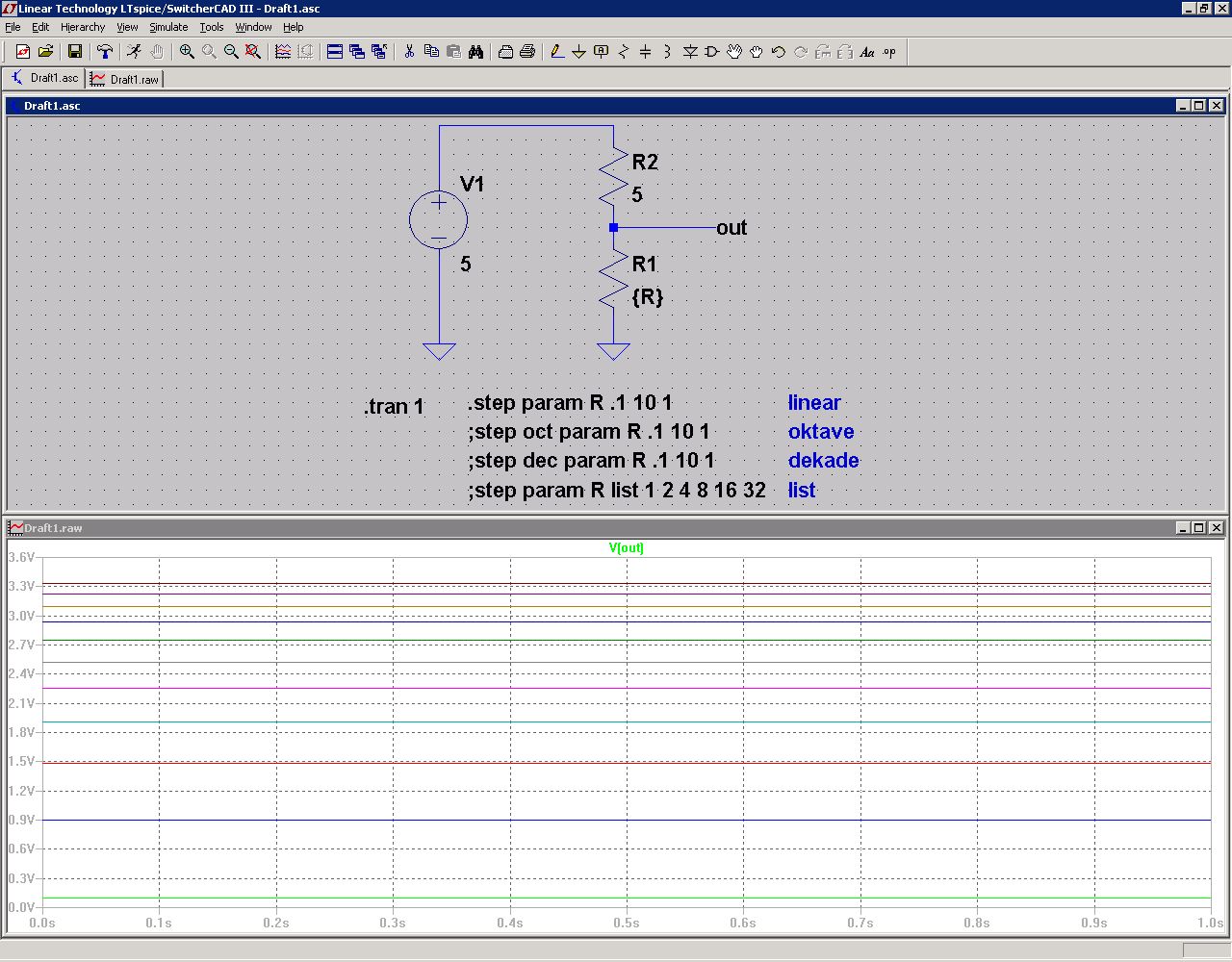Select the Ground symbol tool
This screenshot has width=1232, height=962.
[x=578, y=52]
